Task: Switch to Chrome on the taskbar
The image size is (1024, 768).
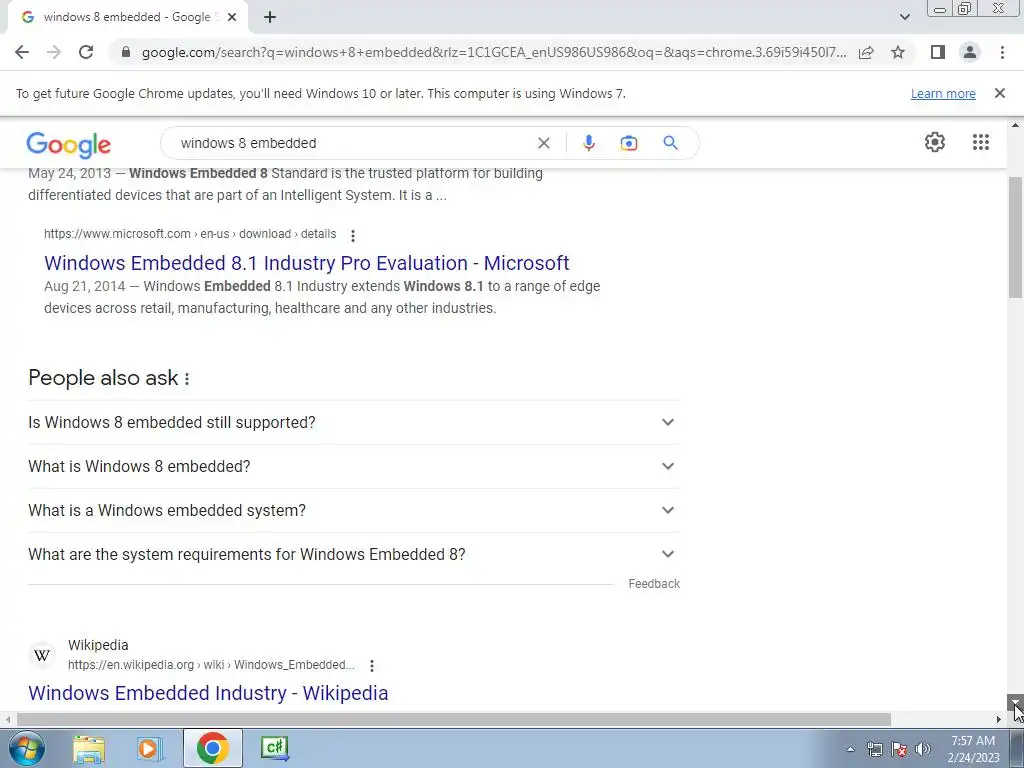Action: pos(212,748)
